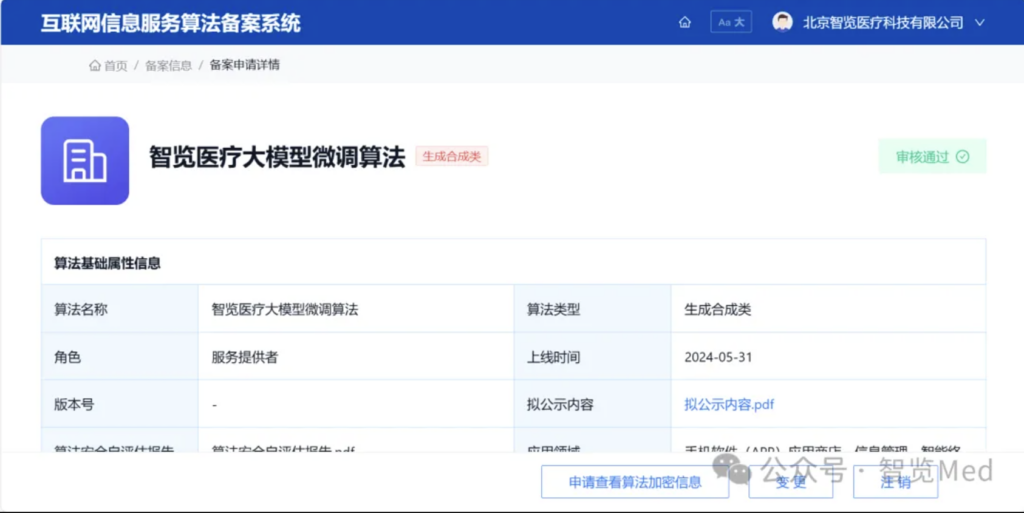
Task: Click the 算法基础属性信息 section header
Action: click(x=107, y=263)
